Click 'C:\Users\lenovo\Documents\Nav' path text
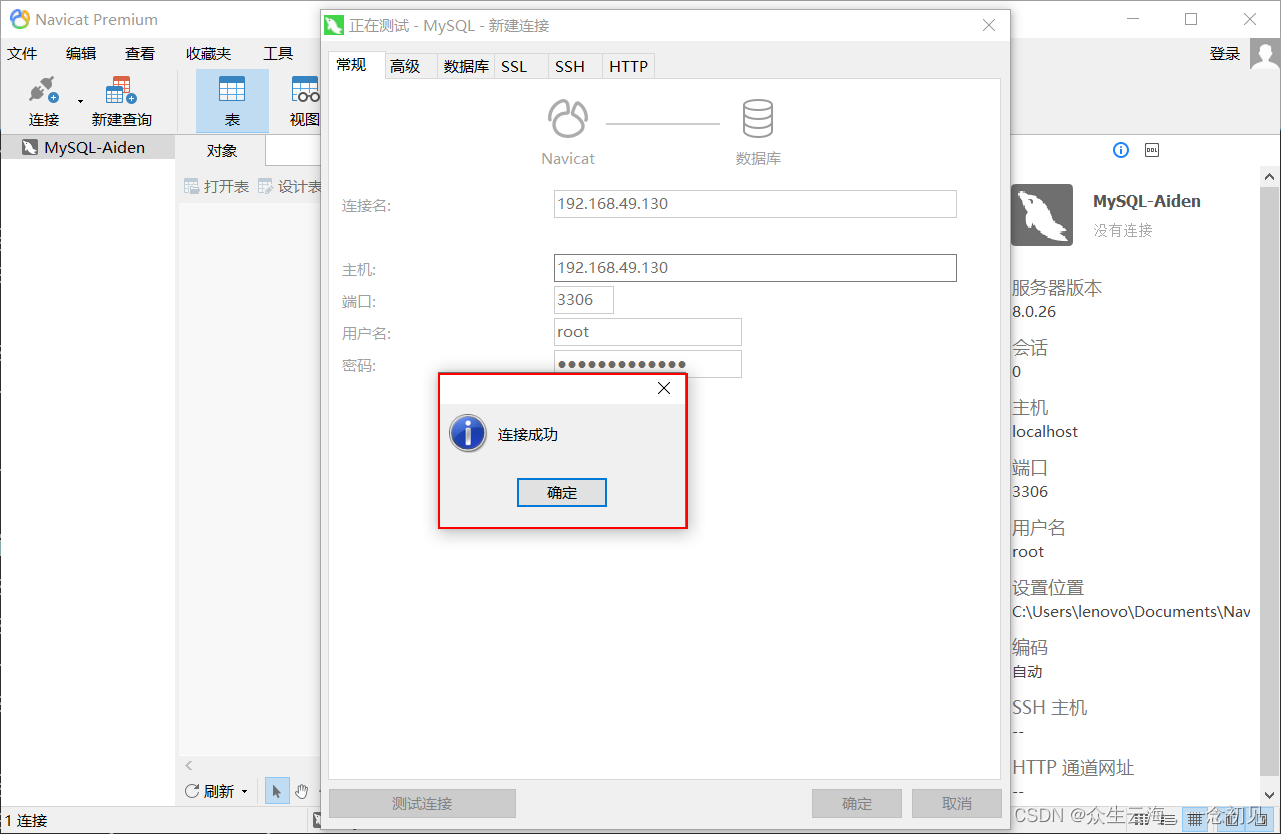Screen dimensions: 1281x834 point(1131,612)
